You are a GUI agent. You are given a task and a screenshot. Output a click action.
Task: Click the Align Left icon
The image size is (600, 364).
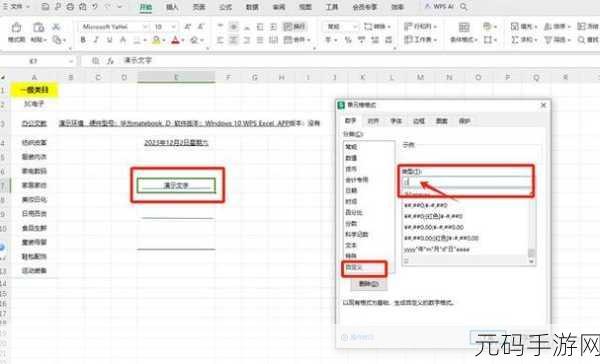point(220,39)
